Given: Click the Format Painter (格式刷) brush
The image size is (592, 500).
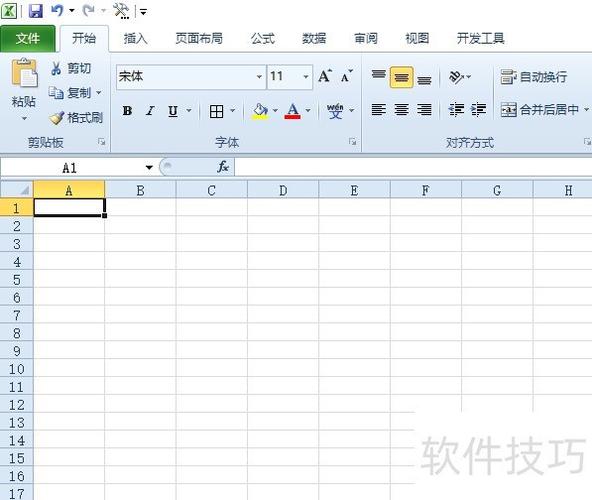Looking at the screenshot, I should 76,118.
